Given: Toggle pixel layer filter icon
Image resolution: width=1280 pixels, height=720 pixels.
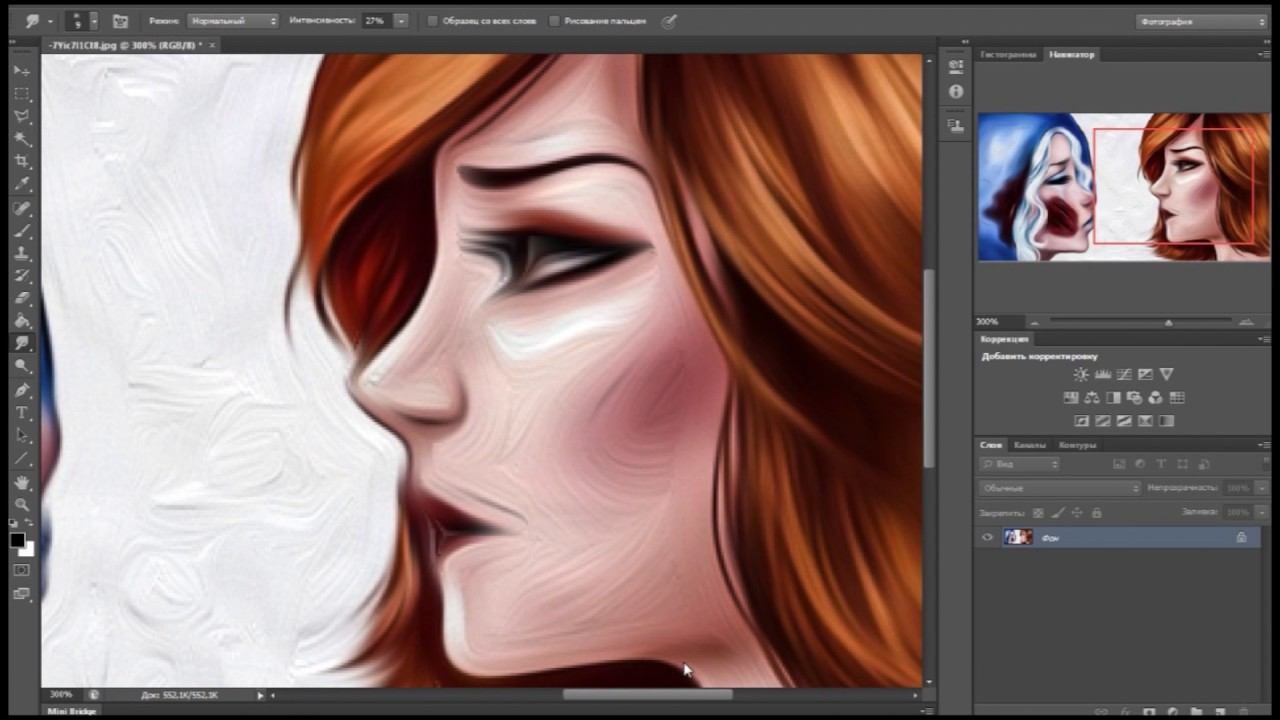Looking at the screenshot, I should click(x=1119, y=464).
